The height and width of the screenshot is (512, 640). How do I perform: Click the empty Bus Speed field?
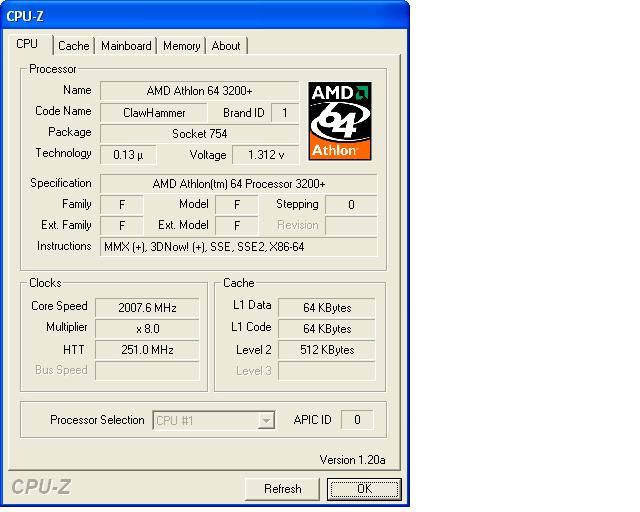coord(147,370)
